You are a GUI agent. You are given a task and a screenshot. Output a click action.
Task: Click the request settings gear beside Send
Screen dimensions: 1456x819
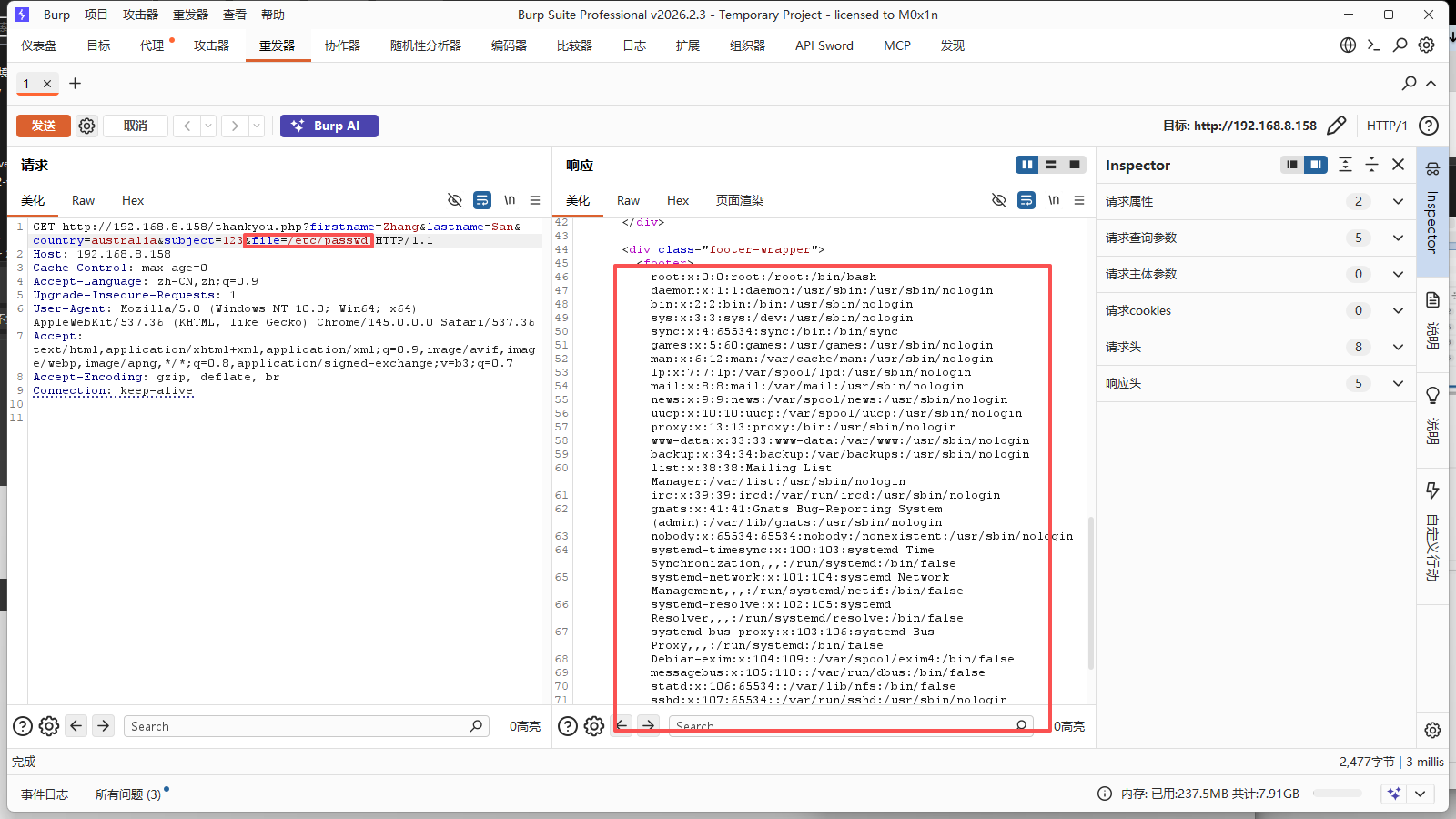[86, 126]
